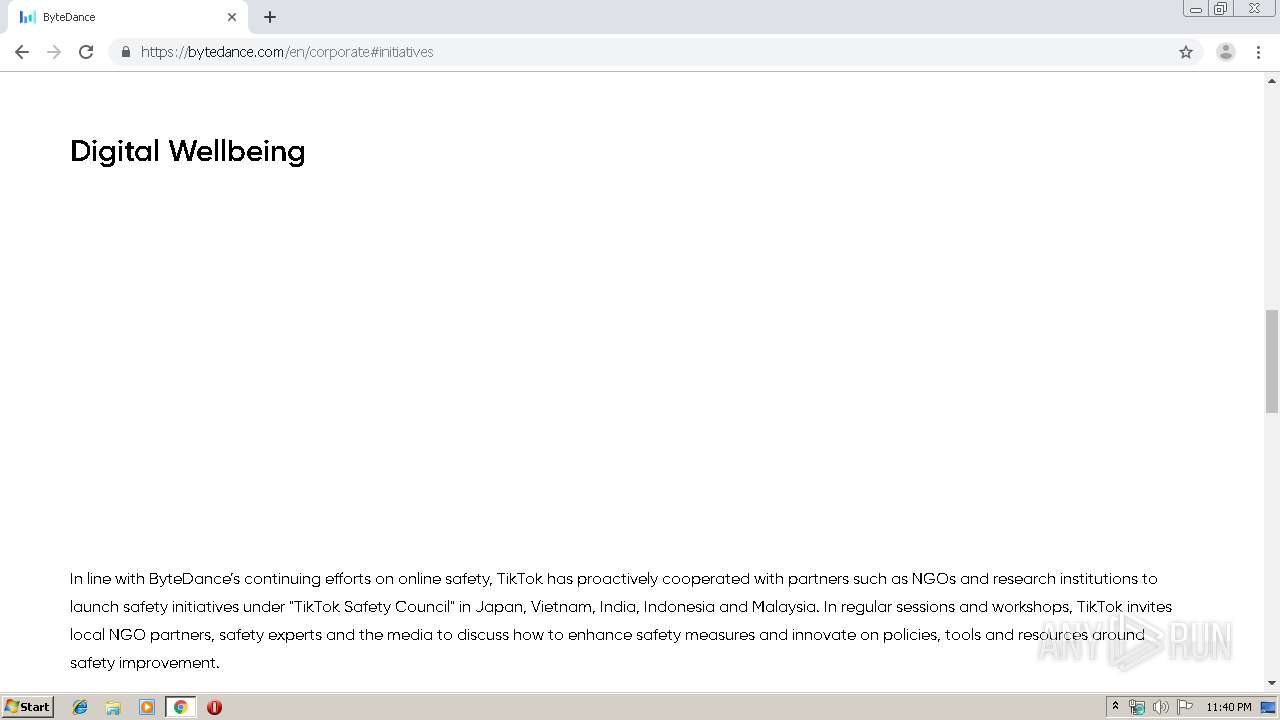The image size is (1280, 720).
Task: Click the "TikTok Safety Council" text
Action: 371,606
